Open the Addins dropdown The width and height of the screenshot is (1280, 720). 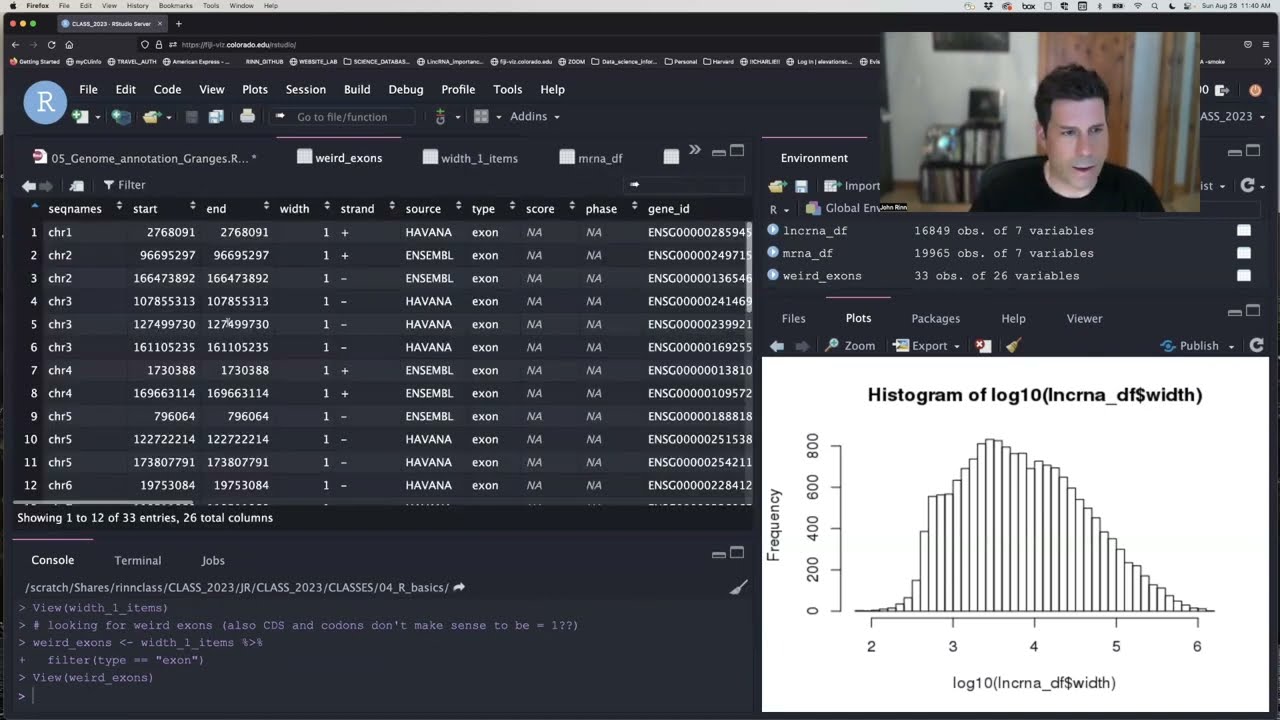click(535, 117)
